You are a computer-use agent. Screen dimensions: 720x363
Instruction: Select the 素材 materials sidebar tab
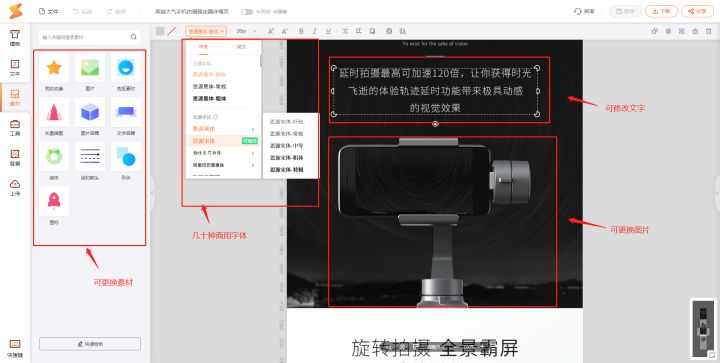pyautogui.click(x=15, y=97)
